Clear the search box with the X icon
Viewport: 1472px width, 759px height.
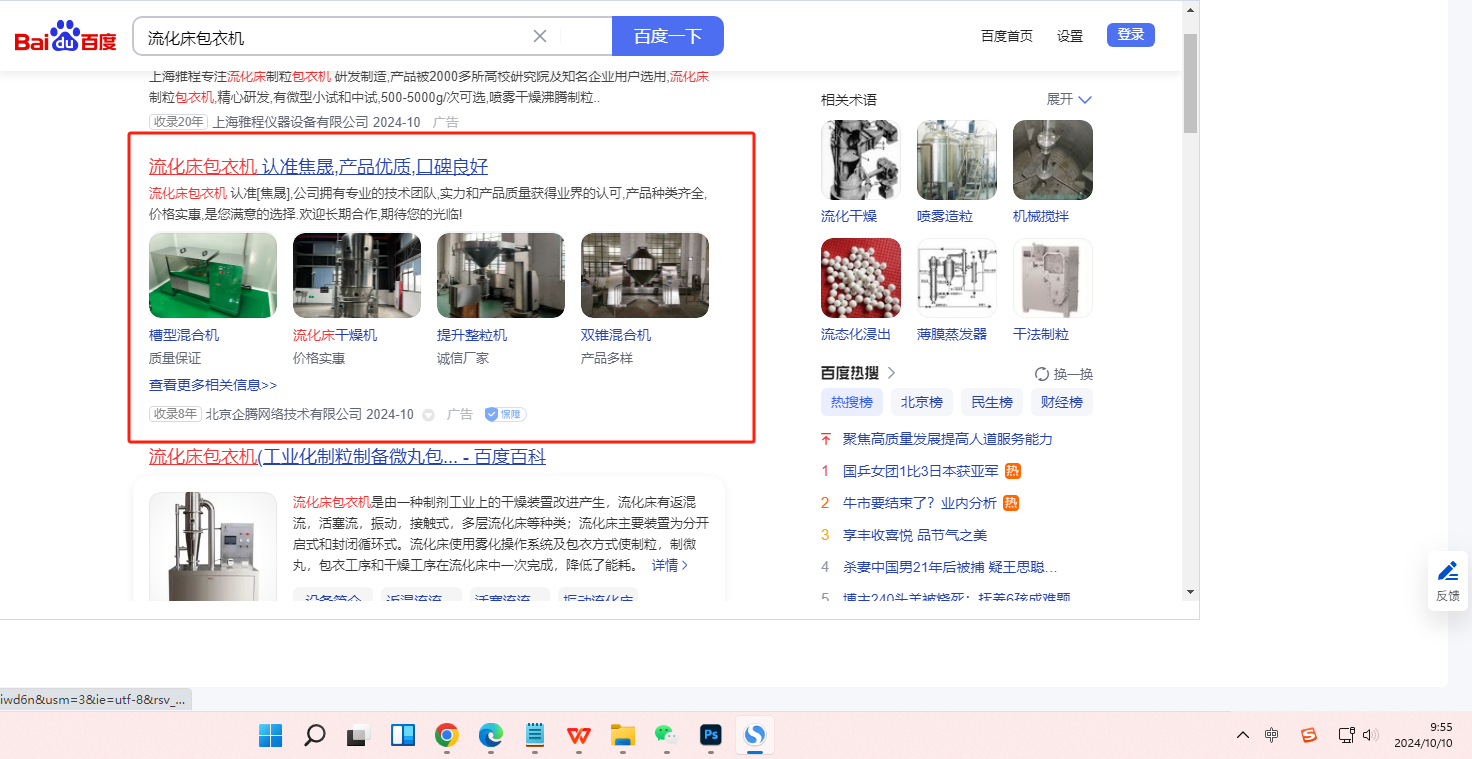coord(540,36)
